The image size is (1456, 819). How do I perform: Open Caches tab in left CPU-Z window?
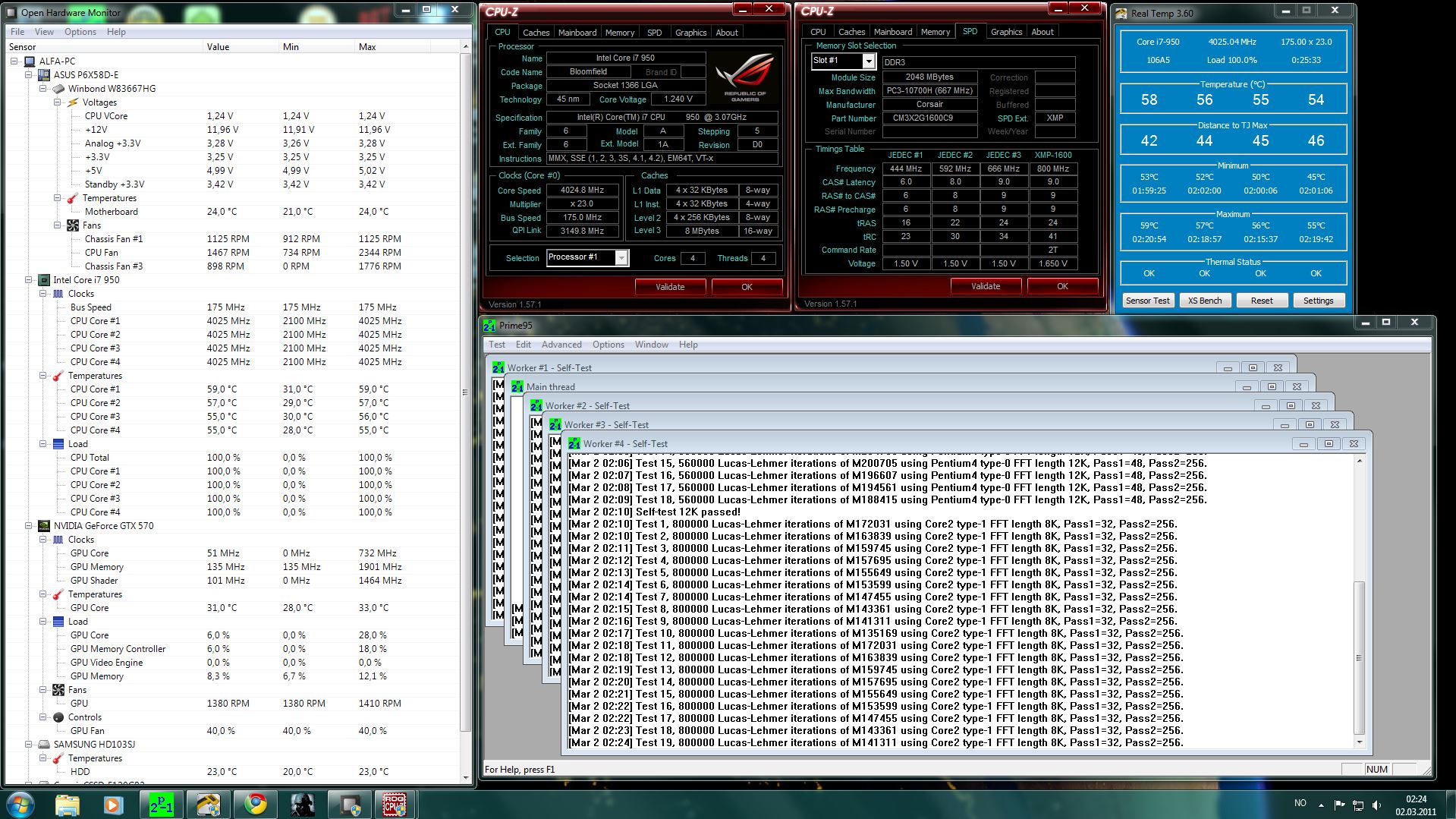click(536, 33)
